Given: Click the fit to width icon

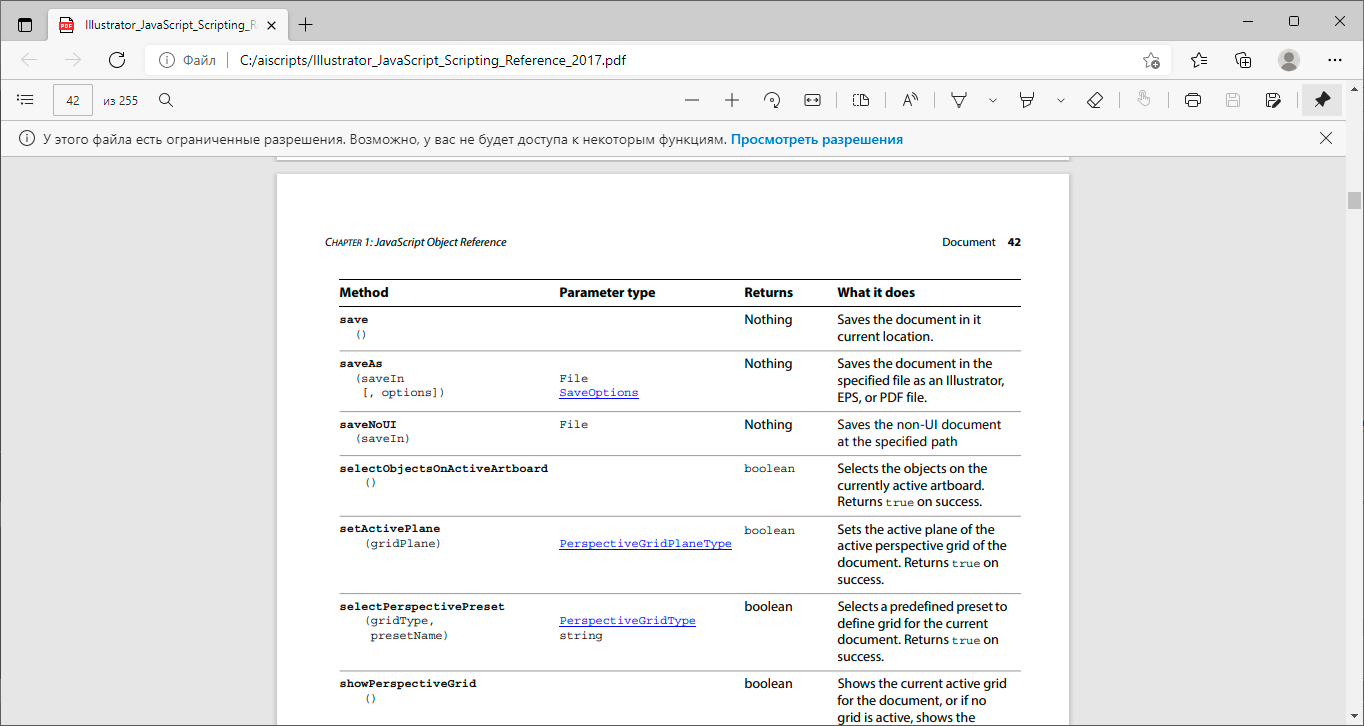Looking at the screenshot, I should point(812,100).
